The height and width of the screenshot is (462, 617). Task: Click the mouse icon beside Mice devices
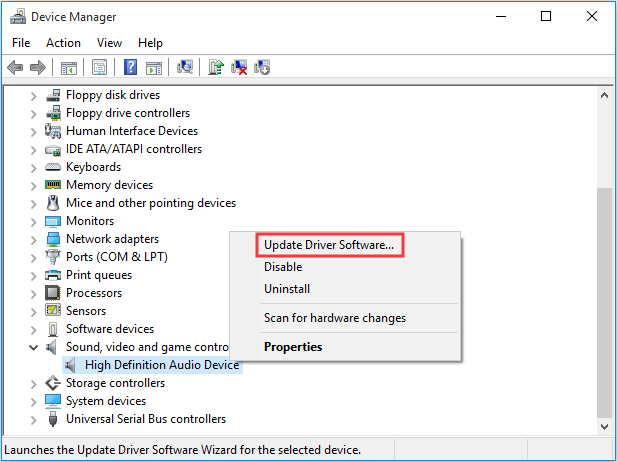click(x=53, y=203)
